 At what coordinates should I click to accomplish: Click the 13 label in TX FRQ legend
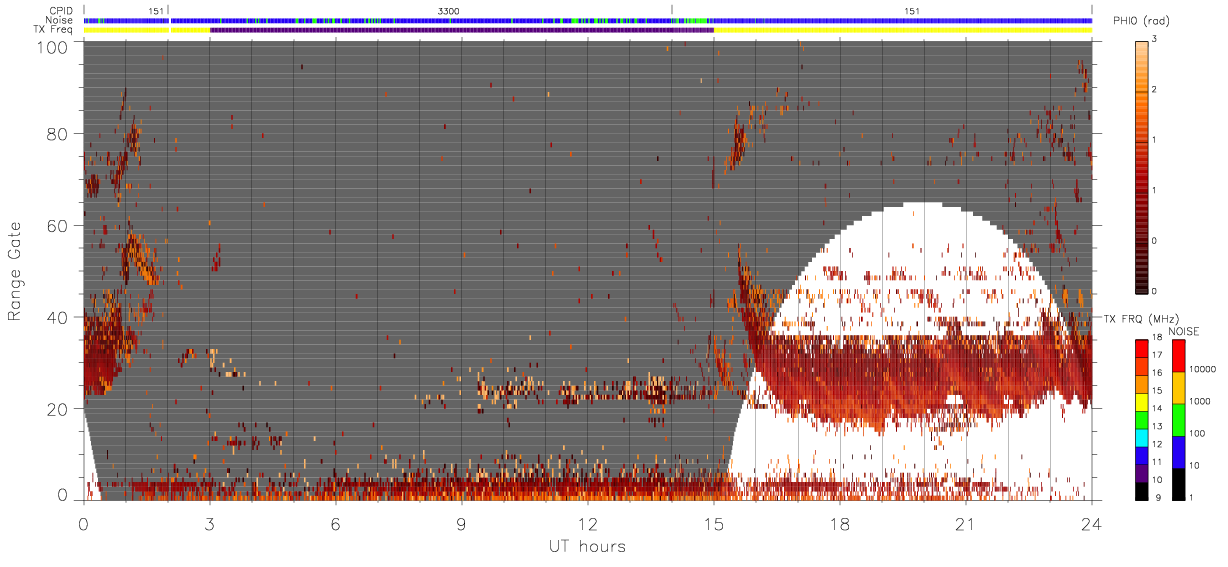[1155, 426]
